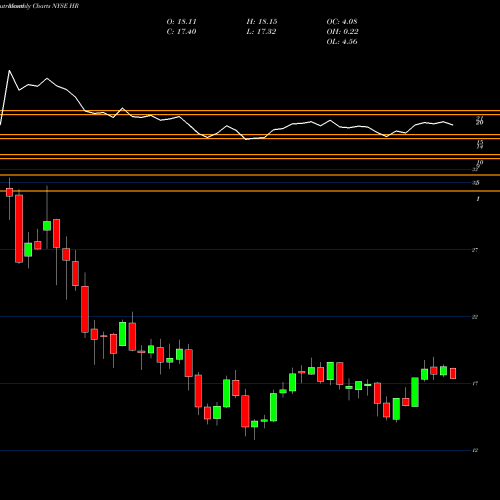This screenshot has height=500, width=500.
Task: Select the close value 'C: 17.40'
Action: point(181,32)
